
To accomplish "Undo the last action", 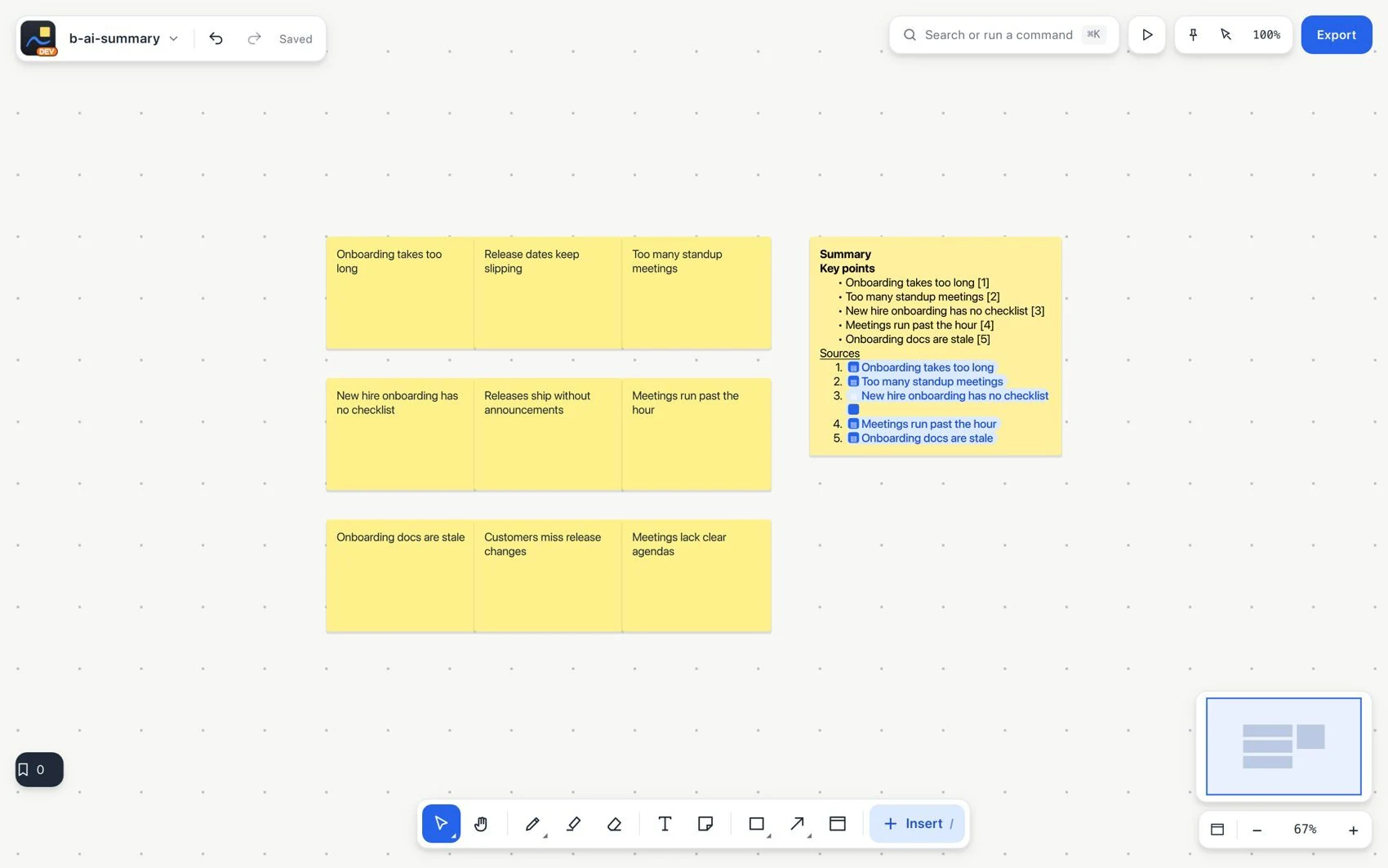I will pyautogui.click(x=216, y=38).
